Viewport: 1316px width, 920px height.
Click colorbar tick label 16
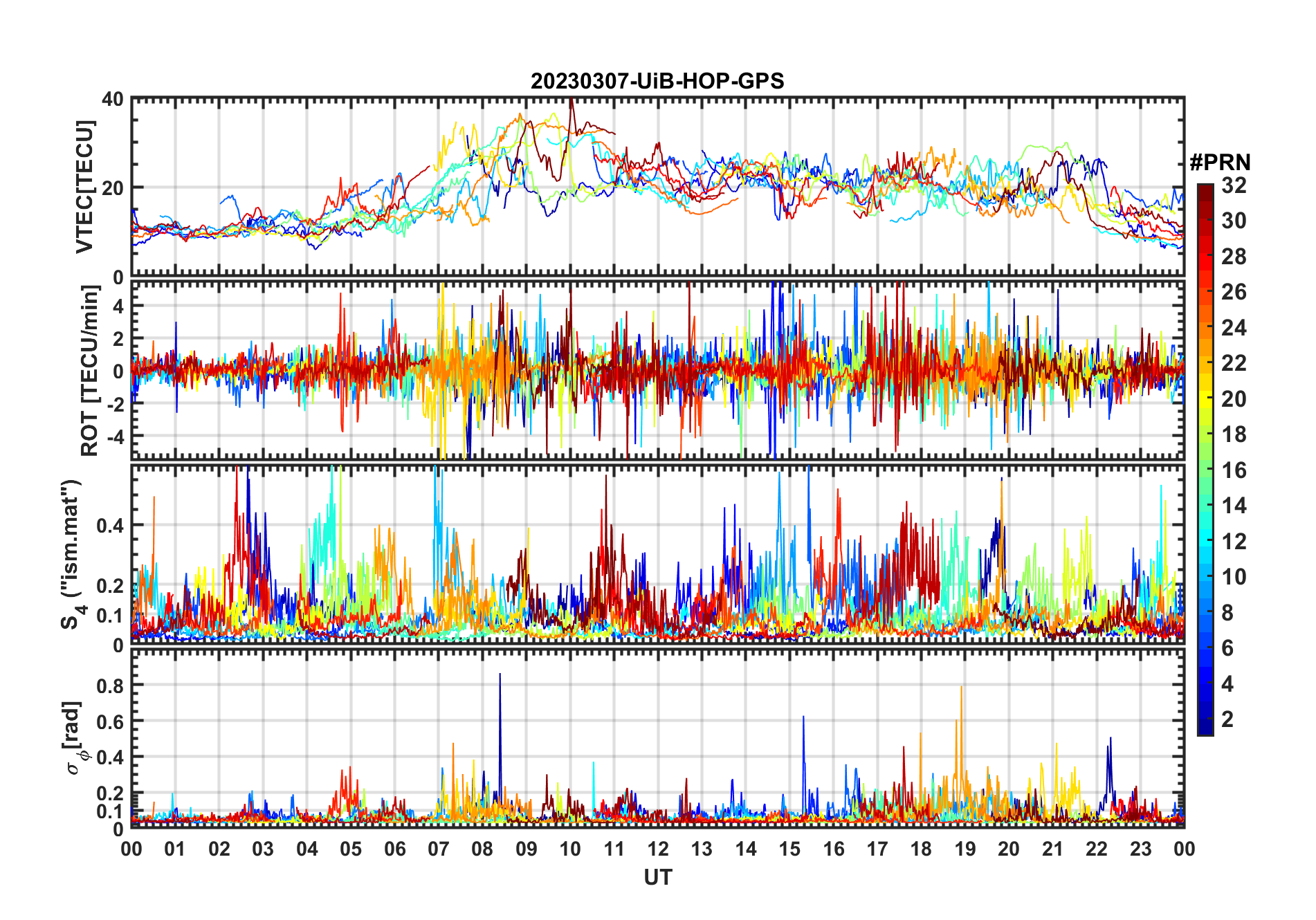pyautogui.click(x=1234, y=470)
